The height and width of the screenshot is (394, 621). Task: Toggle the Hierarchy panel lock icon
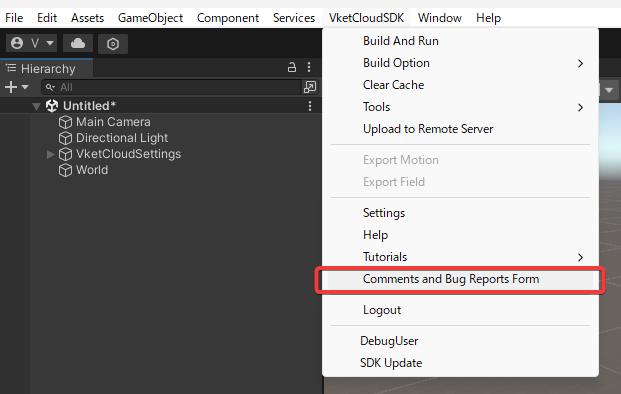tap(292, 67)
